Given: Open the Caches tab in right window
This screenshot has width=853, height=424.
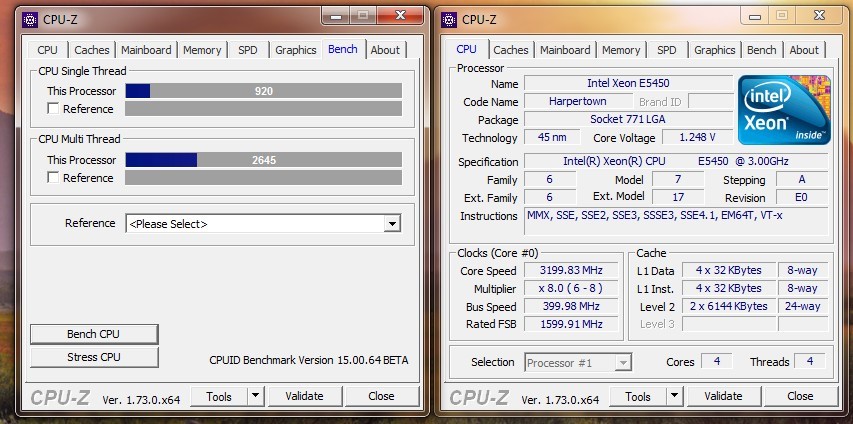Looking at the screenshot, I should (510, 50).
